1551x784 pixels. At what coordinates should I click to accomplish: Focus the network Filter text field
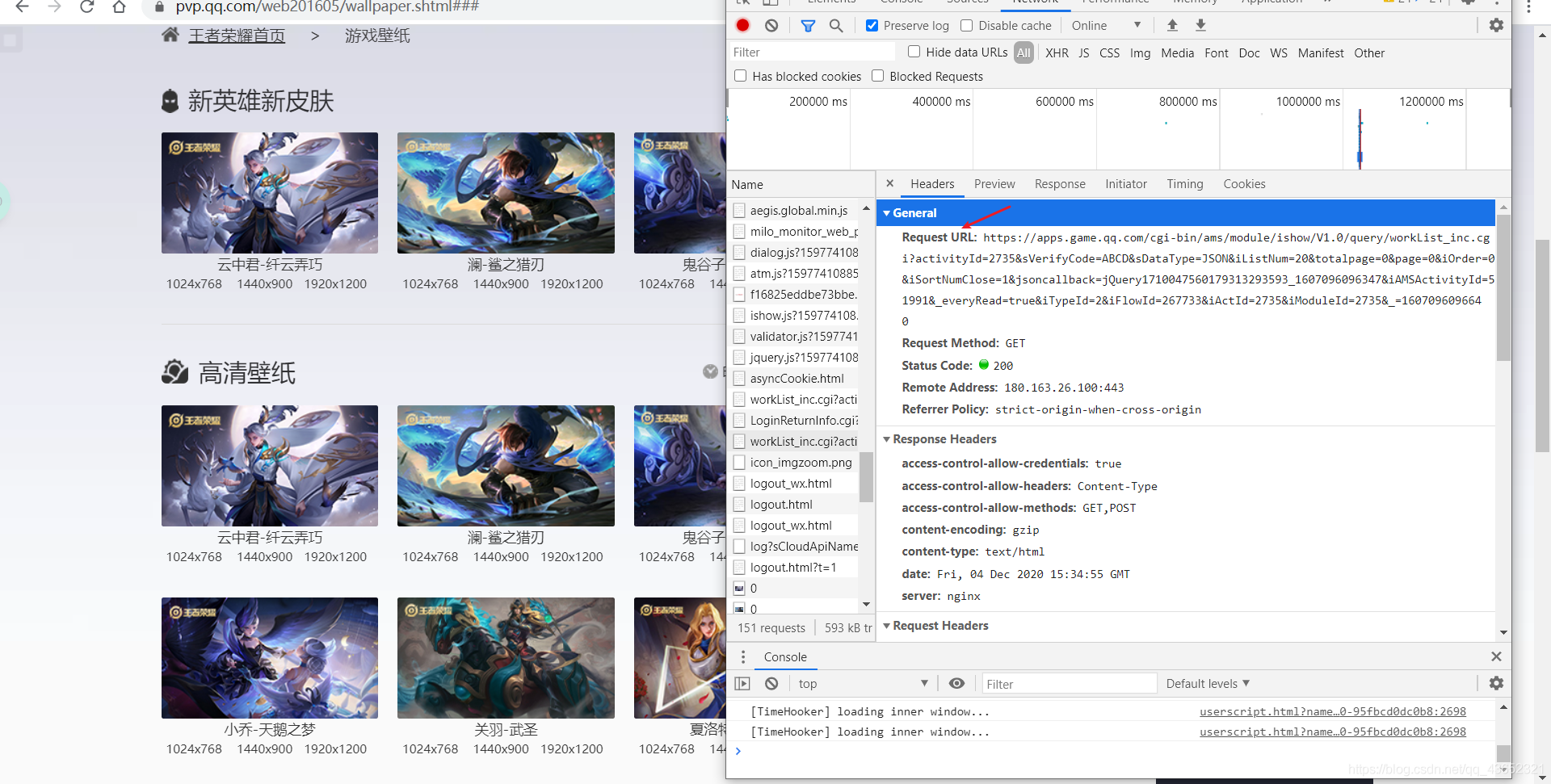click(812, 52)
